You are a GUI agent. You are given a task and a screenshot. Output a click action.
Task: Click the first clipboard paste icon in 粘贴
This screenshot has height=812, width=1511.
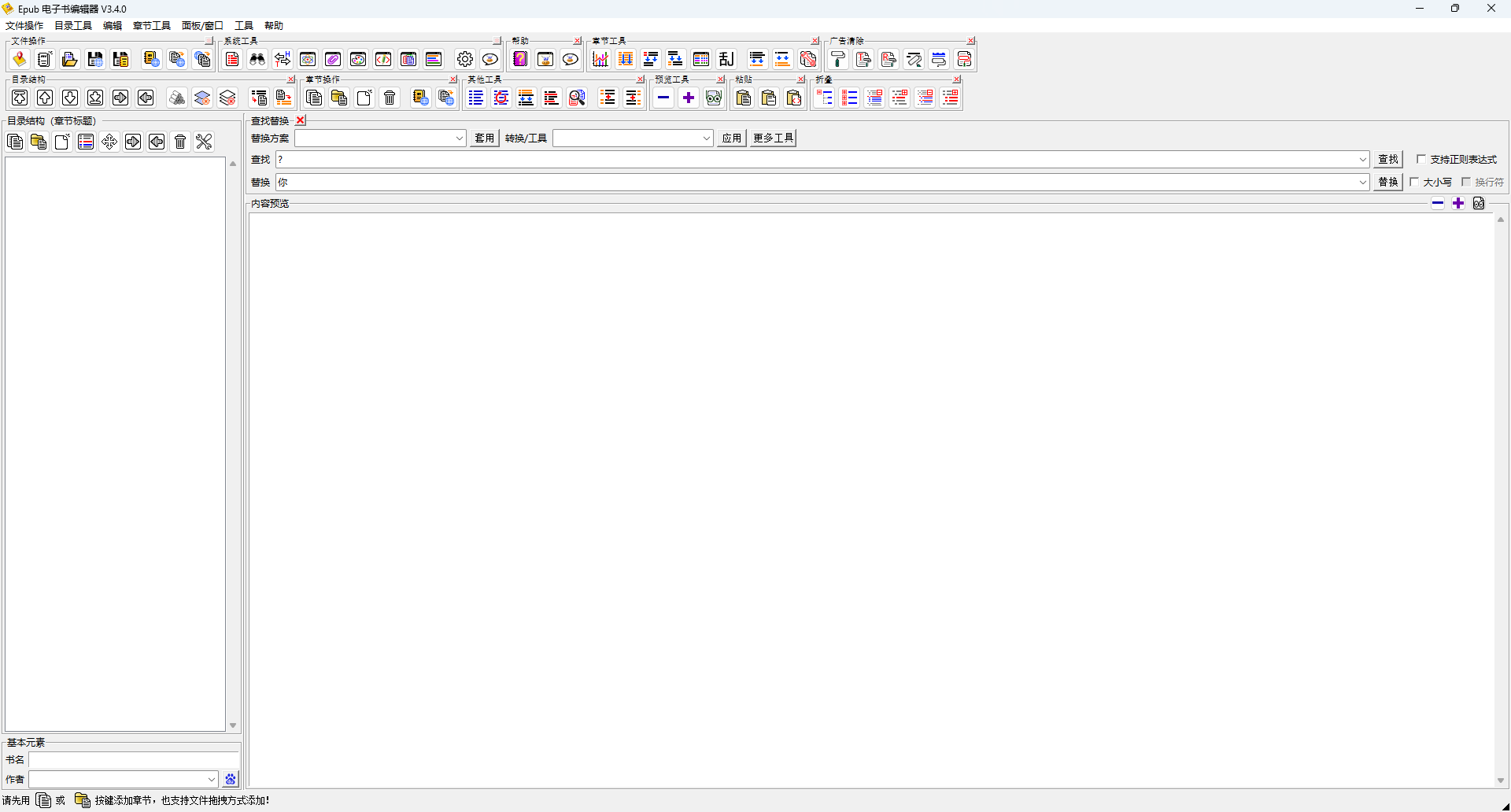tap(744, 98)
